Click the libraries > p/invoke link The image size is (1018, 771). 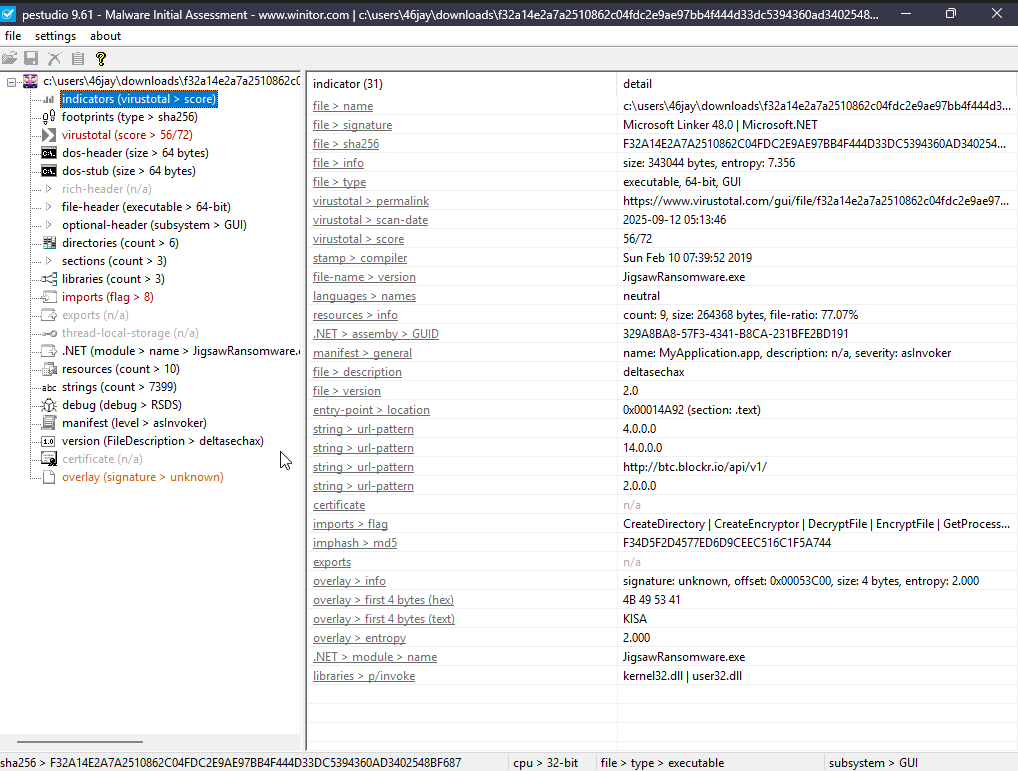click(x=364, y=676)
